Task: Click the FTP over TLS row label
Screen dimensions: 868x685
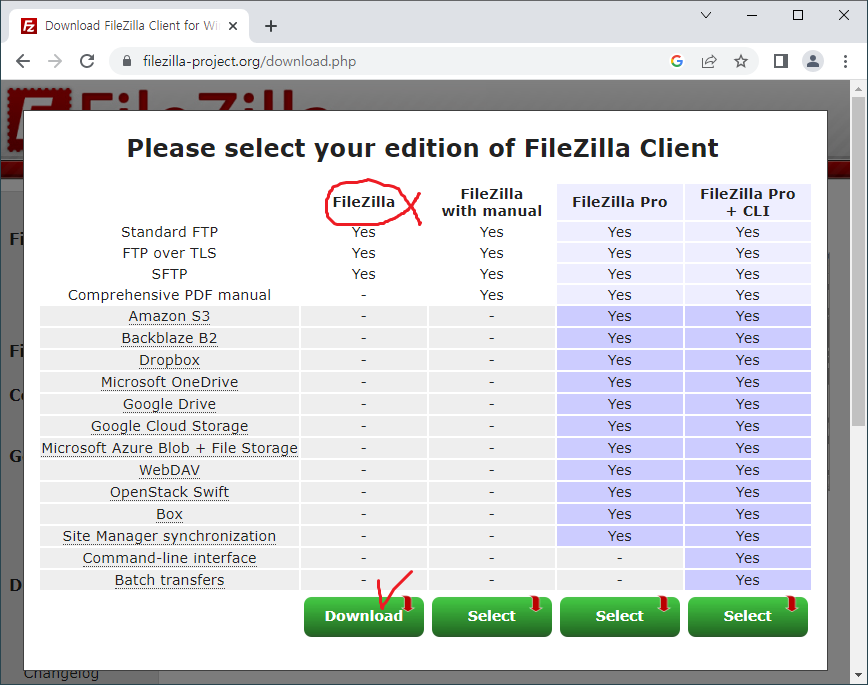Action: click(169, 253)
